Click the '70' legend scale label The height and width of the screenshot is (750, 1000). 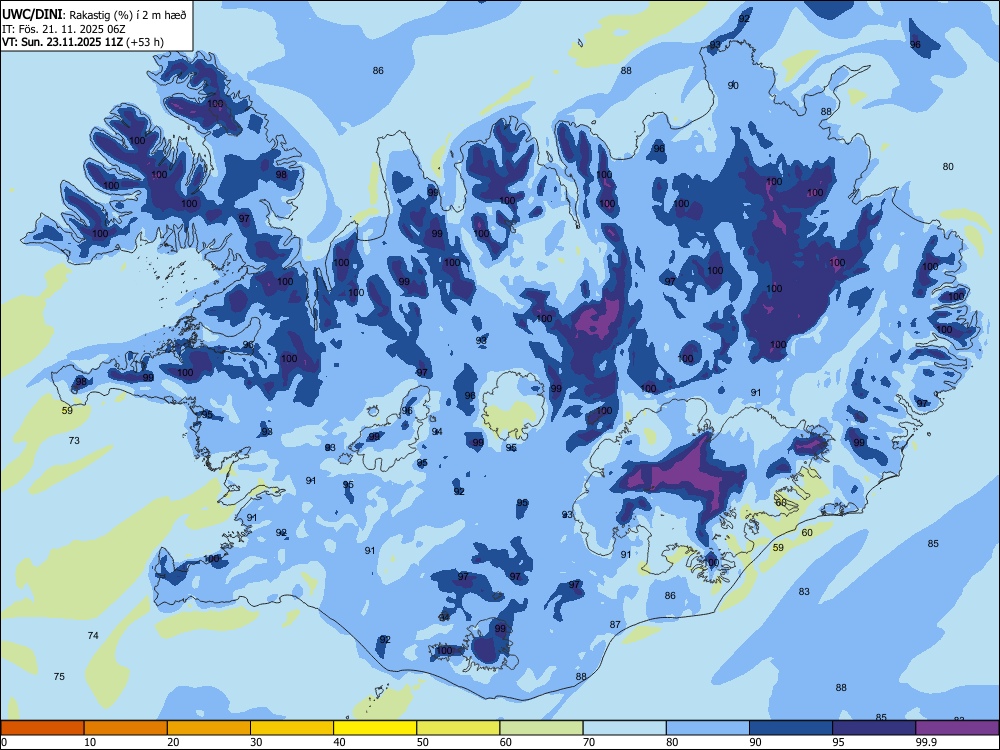pyautogui.click(x=589, y=742)
